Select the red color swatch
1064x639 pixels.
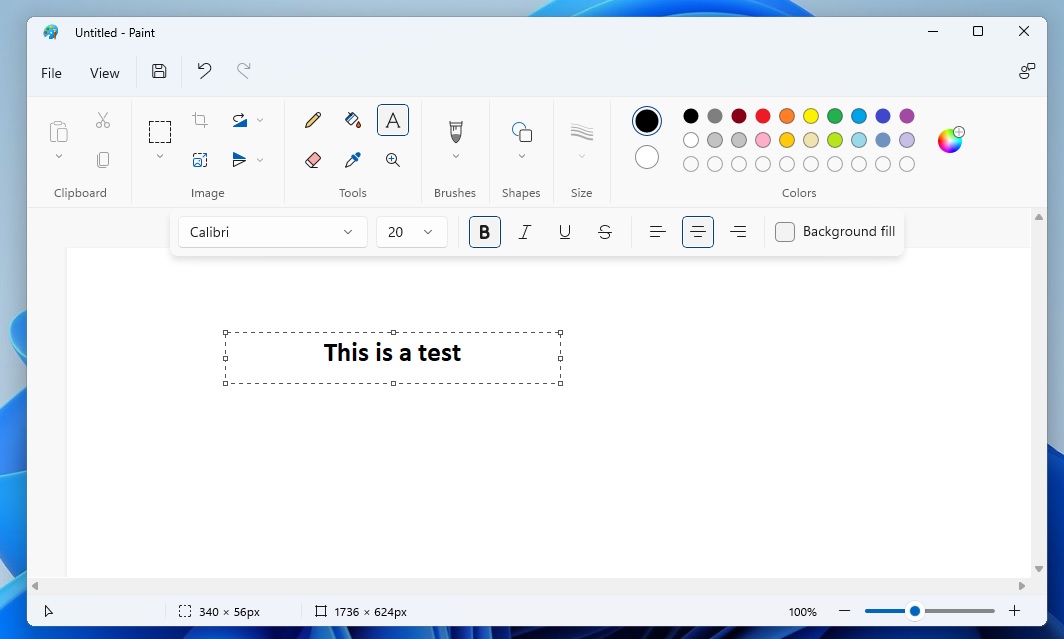click(x=762, y=116)
